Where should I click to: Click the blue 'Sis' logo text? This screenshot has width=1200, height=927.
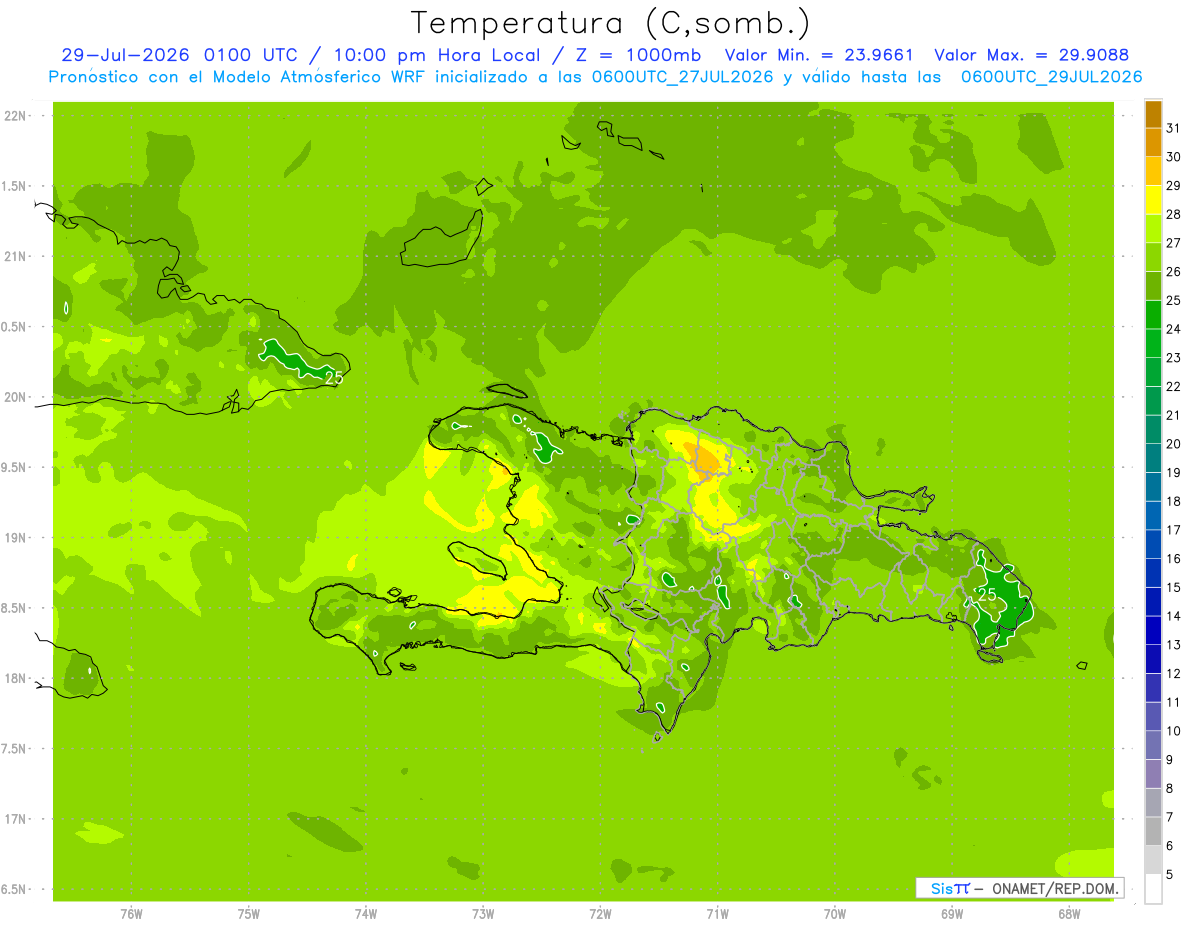(940, 888)
